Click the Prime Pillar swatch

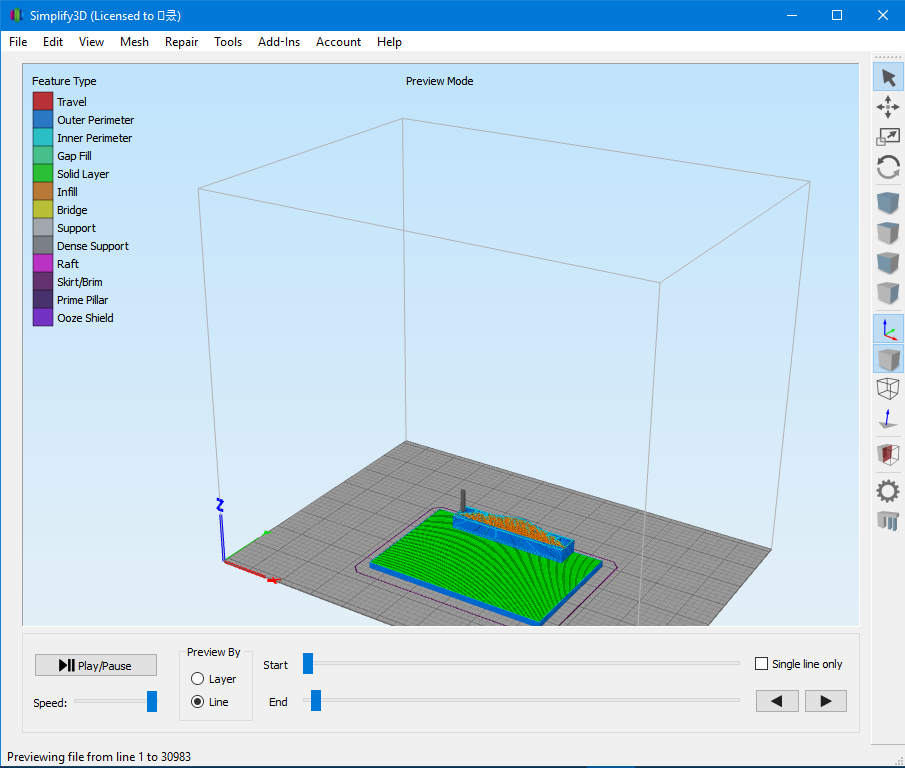pos(43,299)
